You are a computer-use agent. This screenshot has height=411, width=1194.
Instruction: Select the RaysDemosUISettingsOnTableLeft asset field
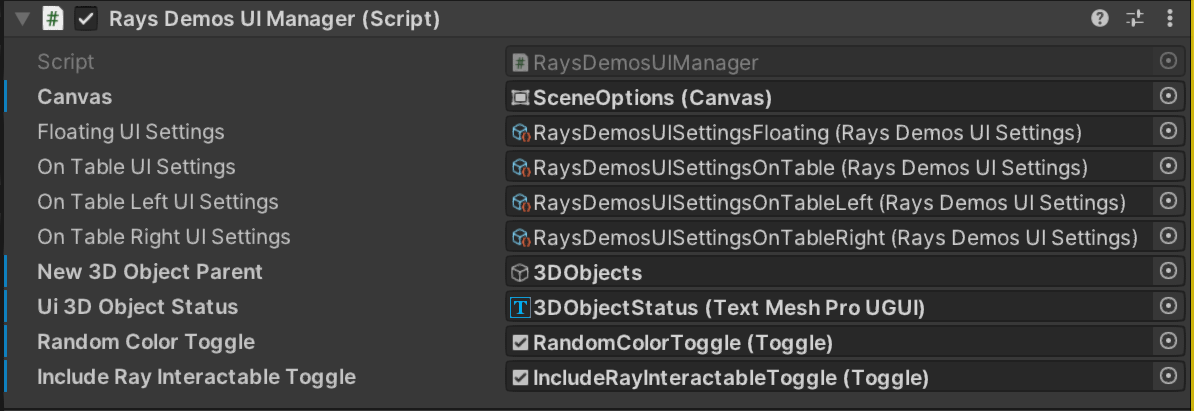click(829, 202)
